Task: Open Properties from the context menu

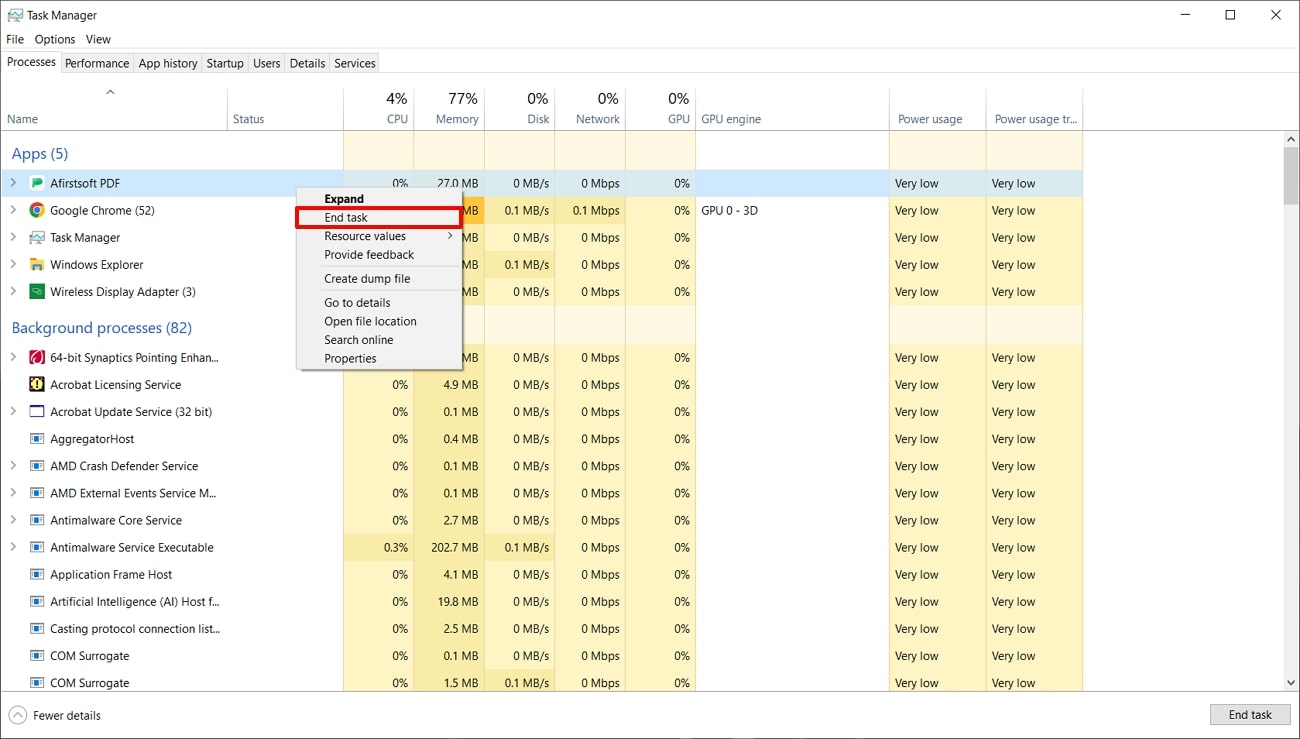Action: (379, 358)
